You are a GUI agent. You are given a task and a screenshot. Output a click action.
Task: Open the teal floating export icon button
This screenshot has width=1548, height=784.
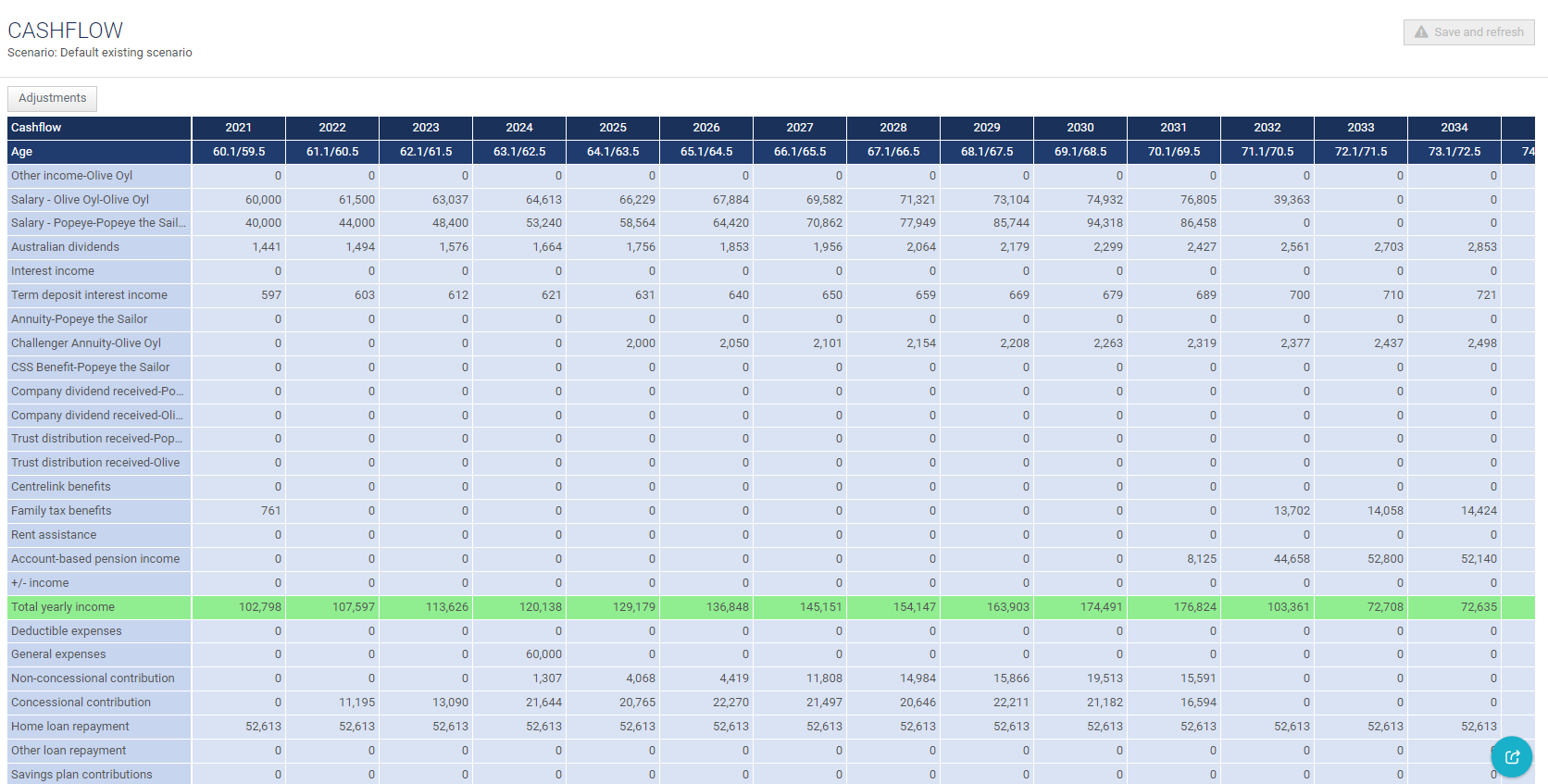coord(1512,757)
